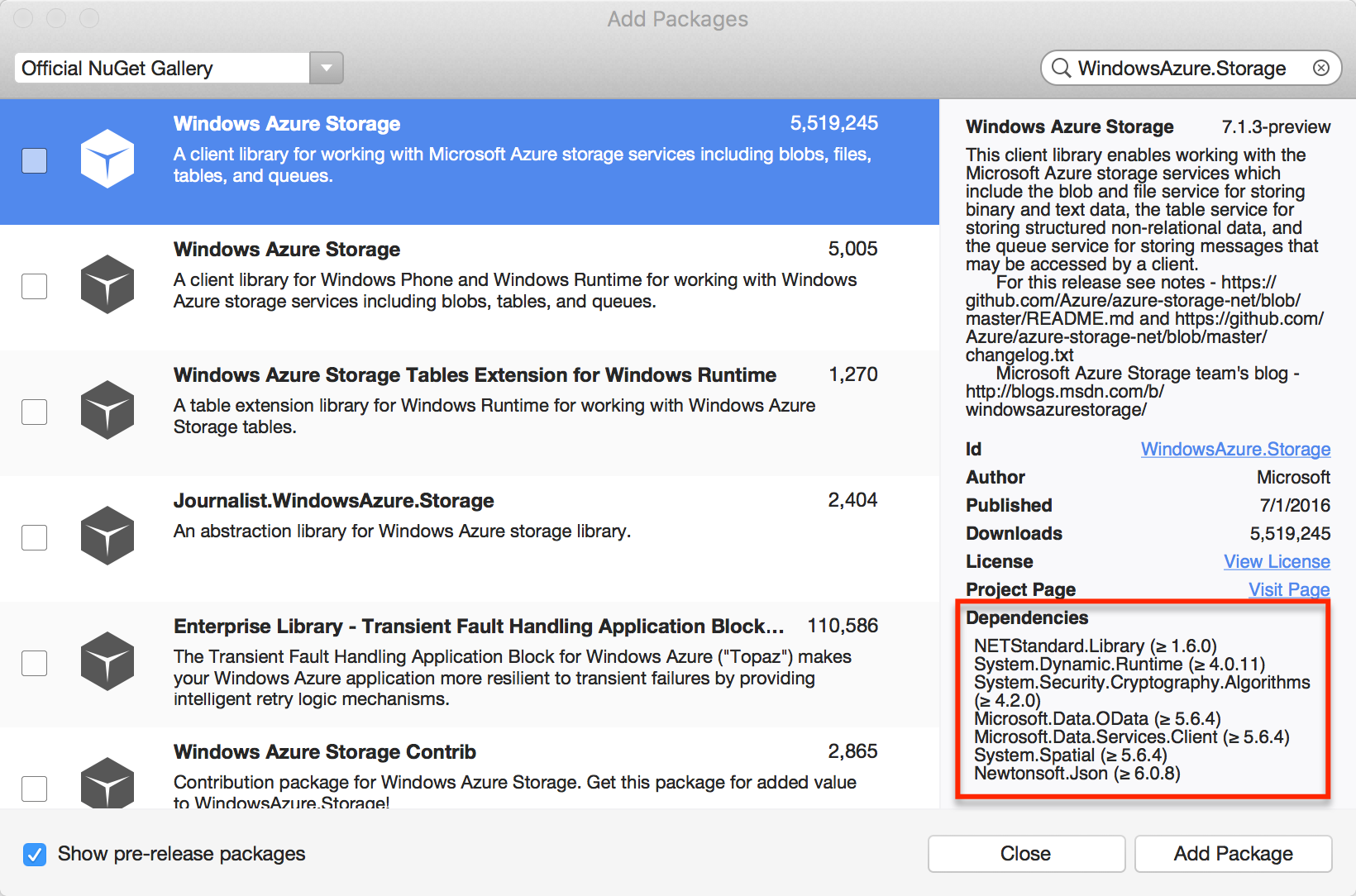Click the download count '1,270'
The image size is (1356, 896).
pos(853,374)
